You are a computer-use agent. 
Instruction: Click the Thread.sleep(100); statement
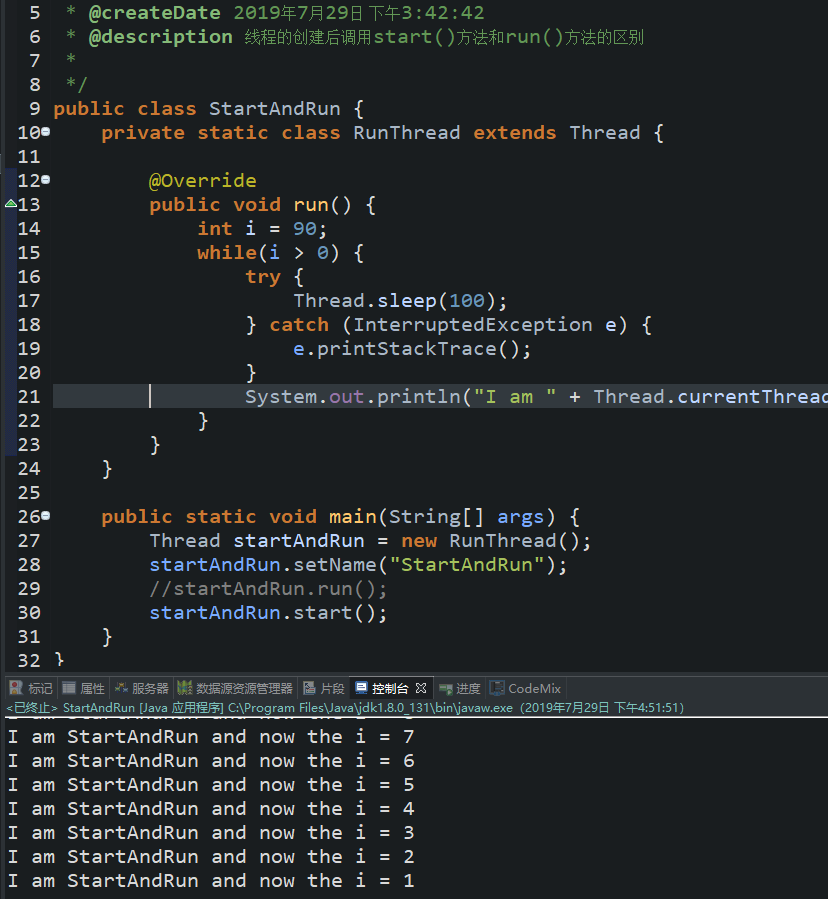400,301
